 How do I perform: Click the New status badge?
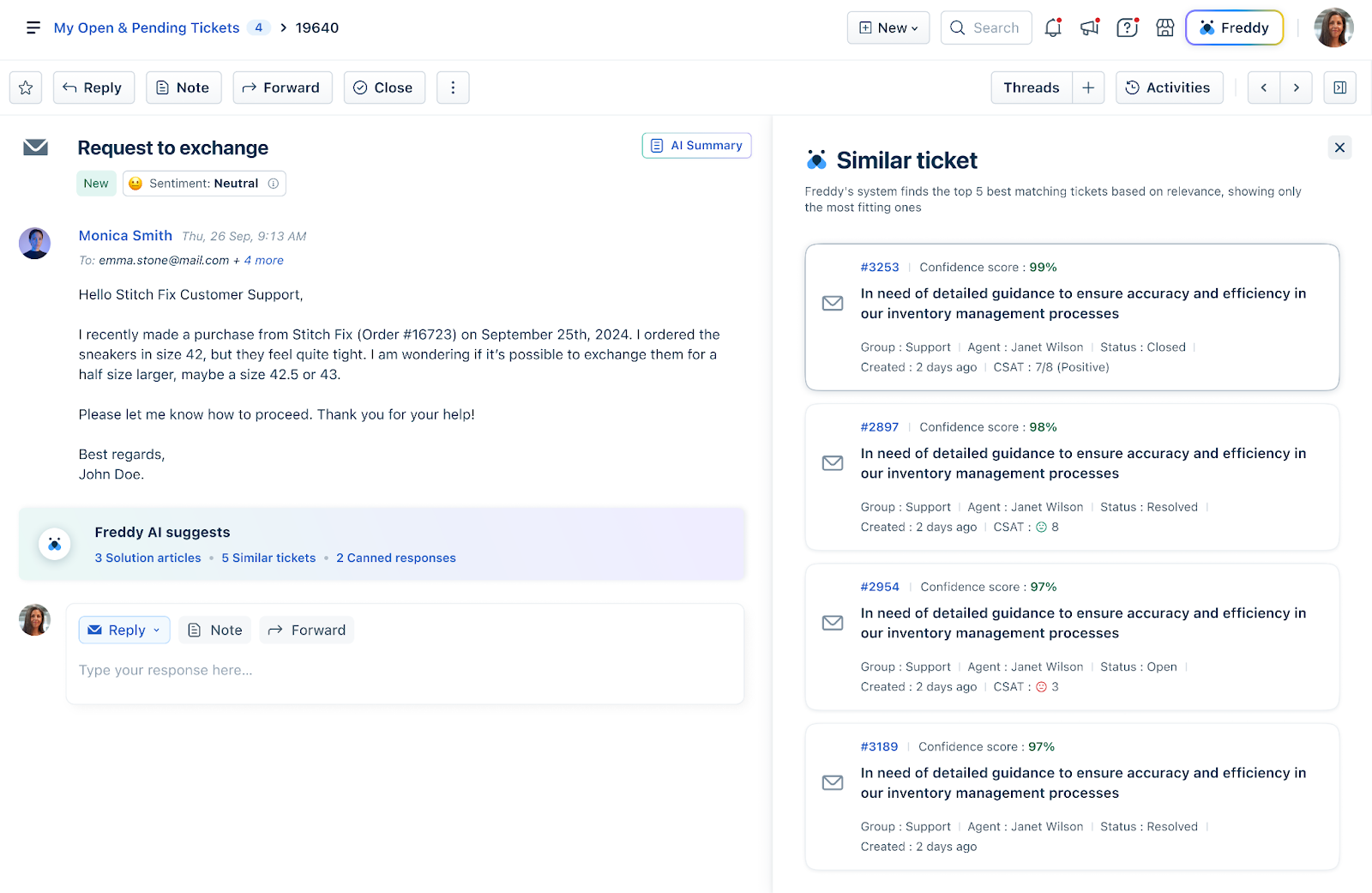point(96,184)
